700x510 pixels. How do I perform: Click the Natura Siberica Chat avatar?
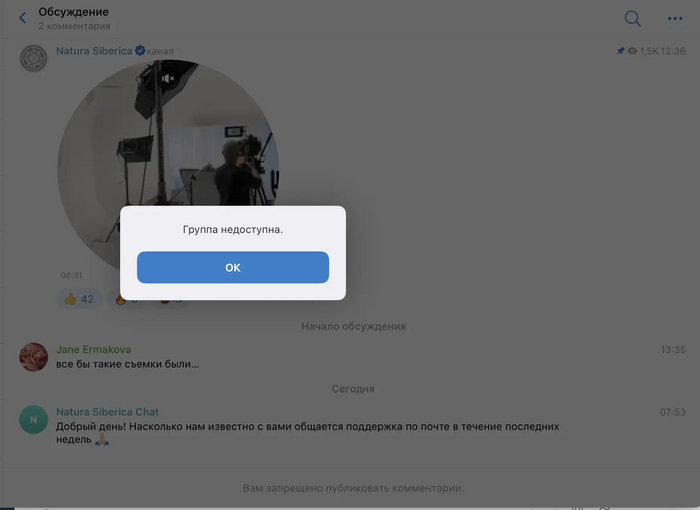coord(33,419)
